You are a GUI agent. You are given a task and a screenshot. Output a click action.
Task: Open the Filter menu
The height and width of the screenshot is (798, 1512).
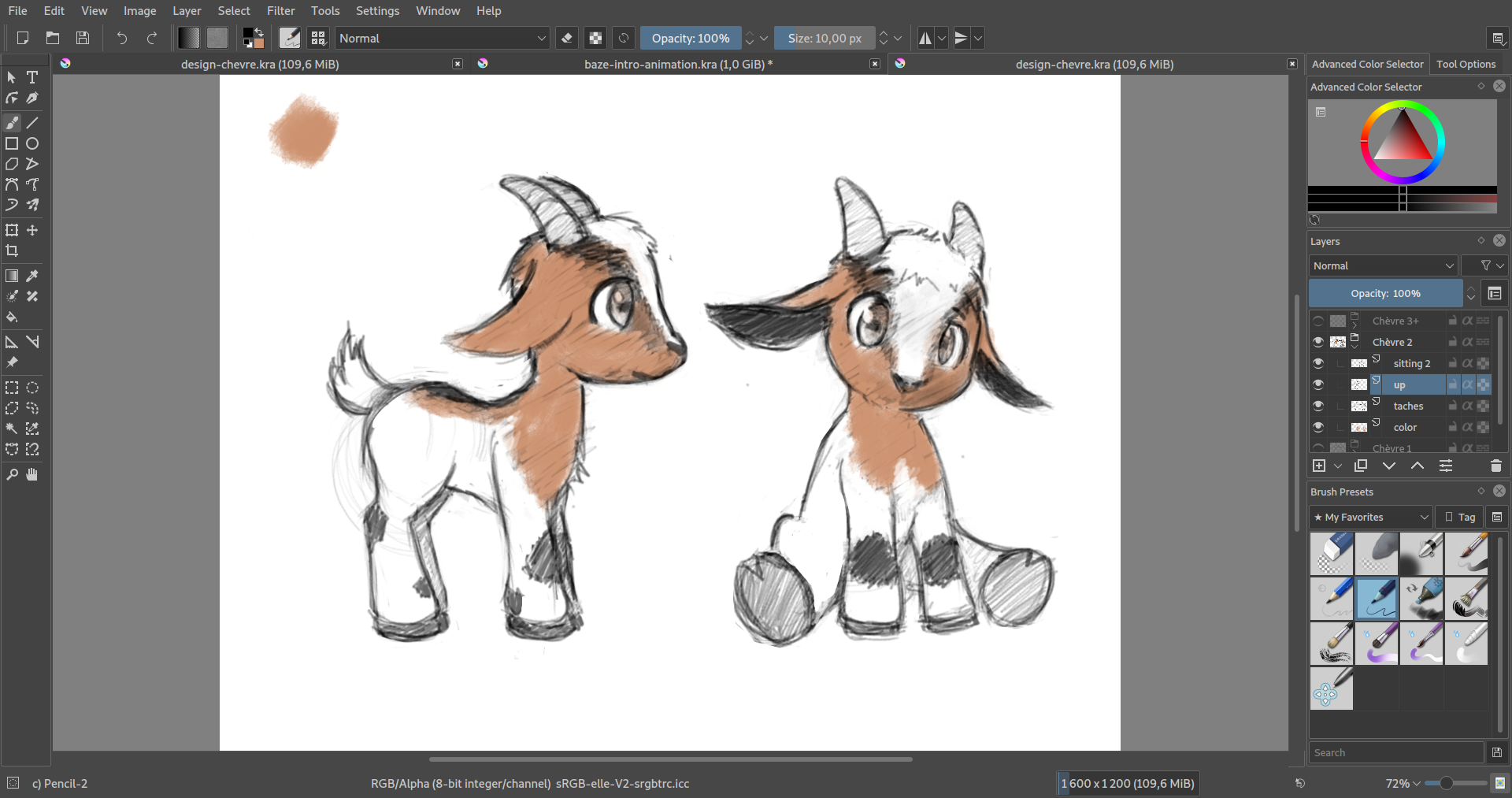pyautogui.click(x=280, y=11)
